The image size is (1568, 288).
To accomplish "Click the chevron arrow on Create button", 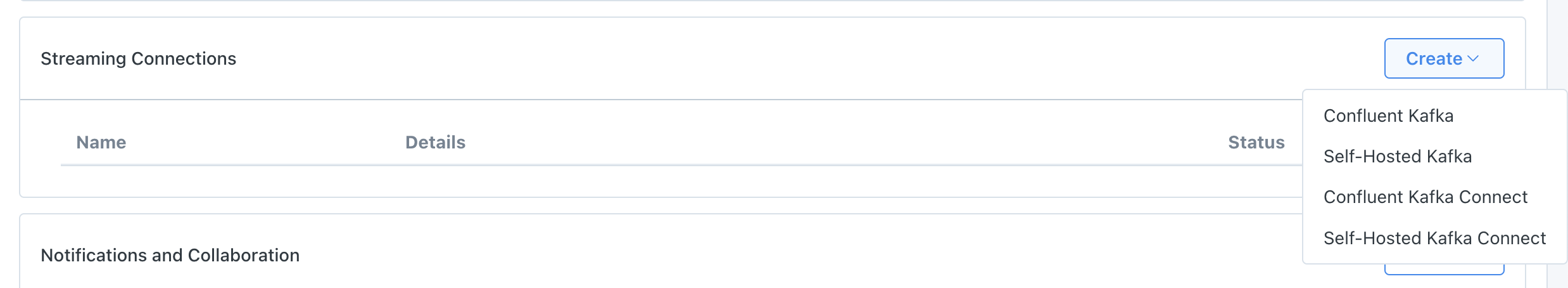I will coord(1473,58).
